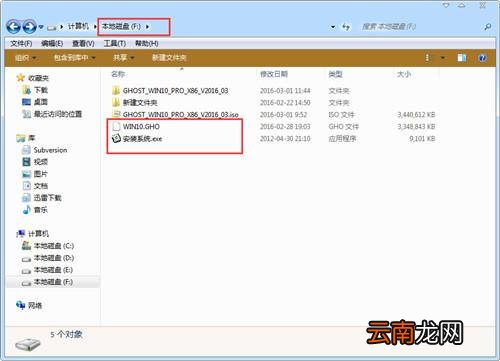This screenshot has height=361, width=500.
Task: Click 计算机 in the address bar
Action: point(78,26)
